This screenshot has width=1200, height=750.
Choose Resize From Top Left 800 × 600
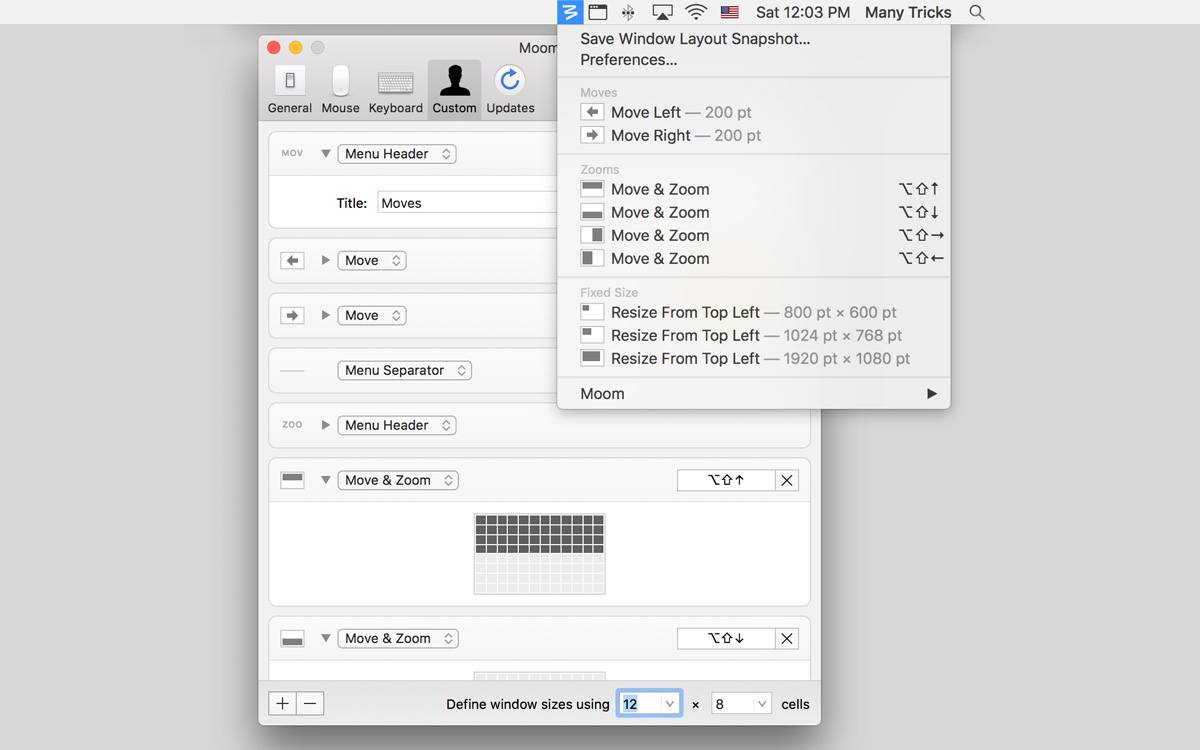(753, 312)
